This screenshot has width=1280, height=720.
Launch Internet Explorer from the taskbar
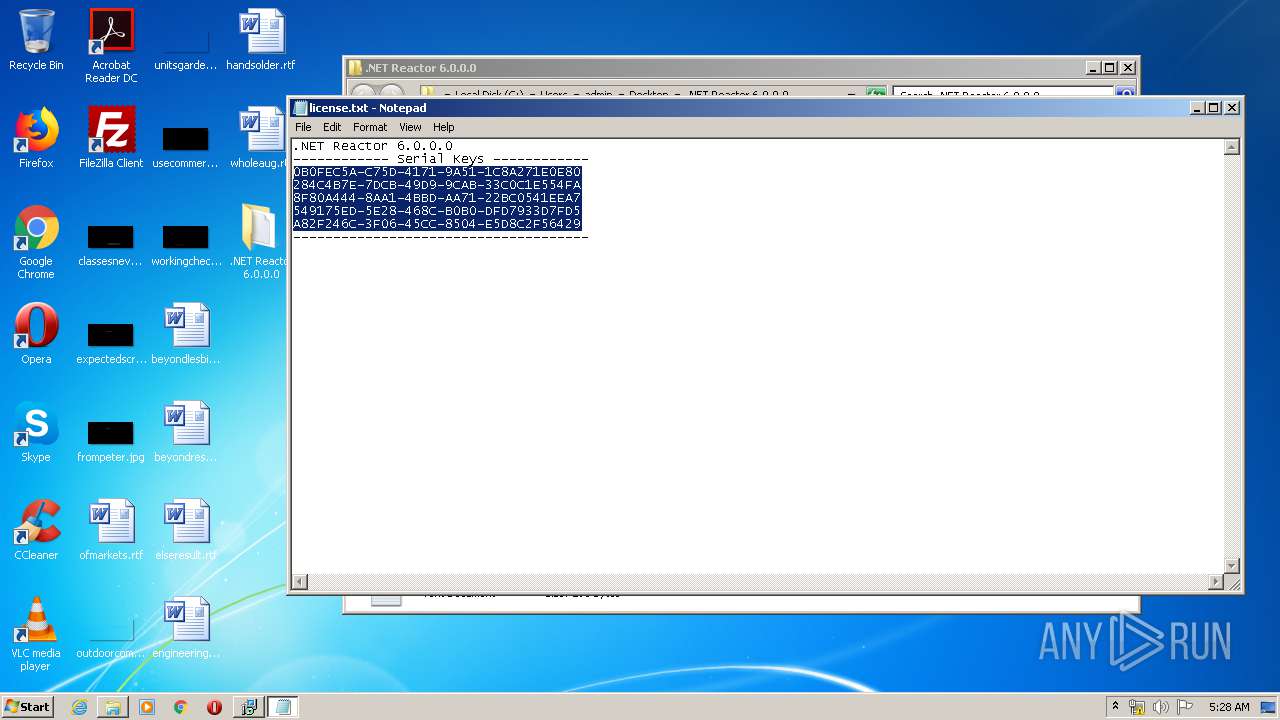(79, 707)
